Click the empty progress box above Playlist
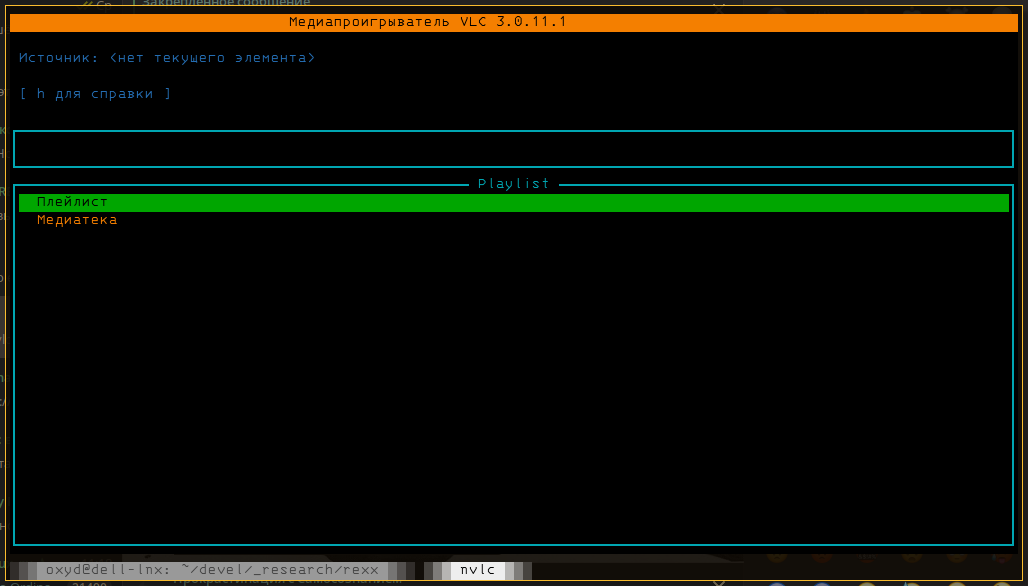 pos(513,149)
